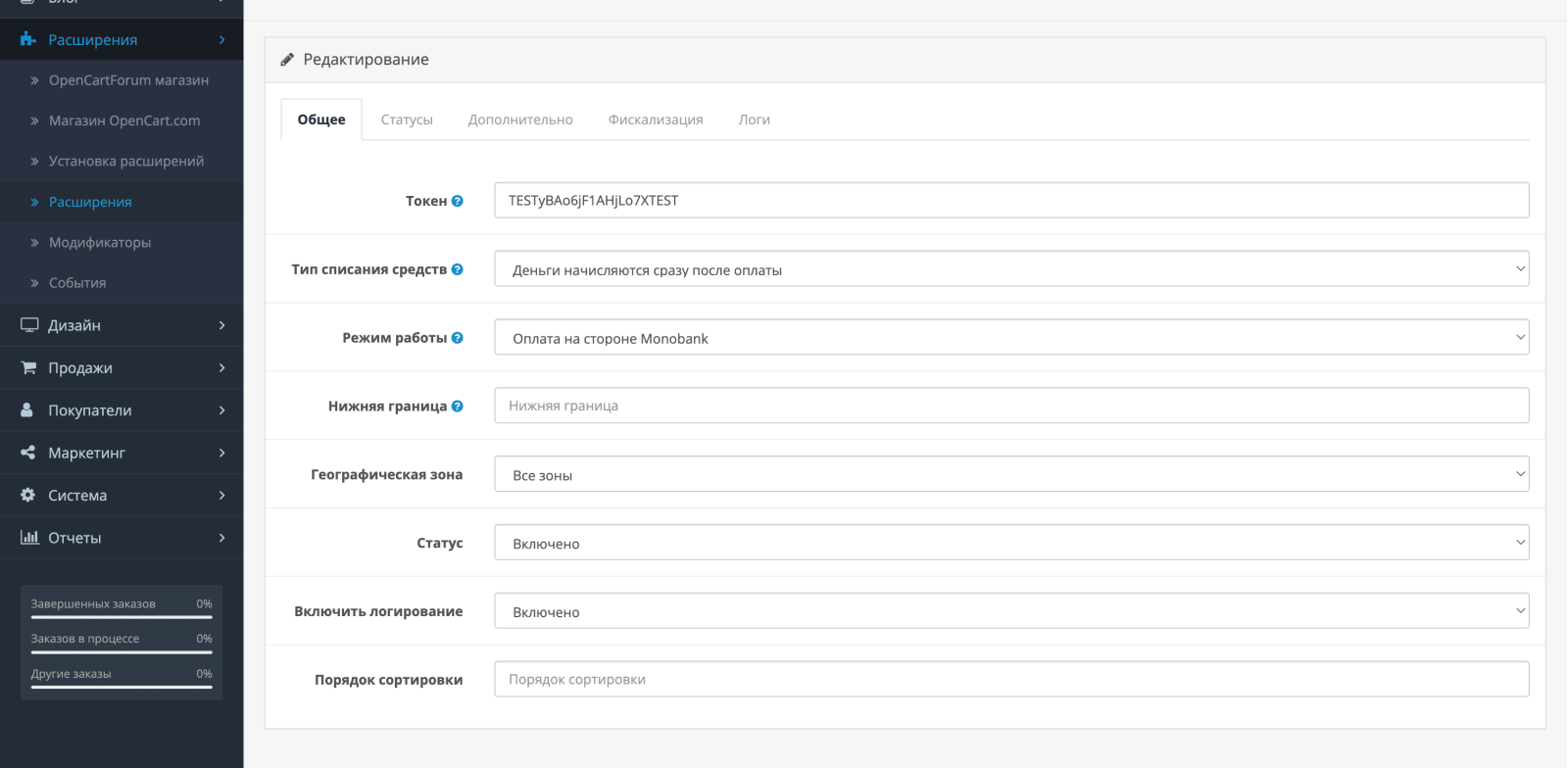This screenshot has height=768, width=1568.
Task: Open OpenCartForum магазин in the sidebar
Action: tap(128, 80)
